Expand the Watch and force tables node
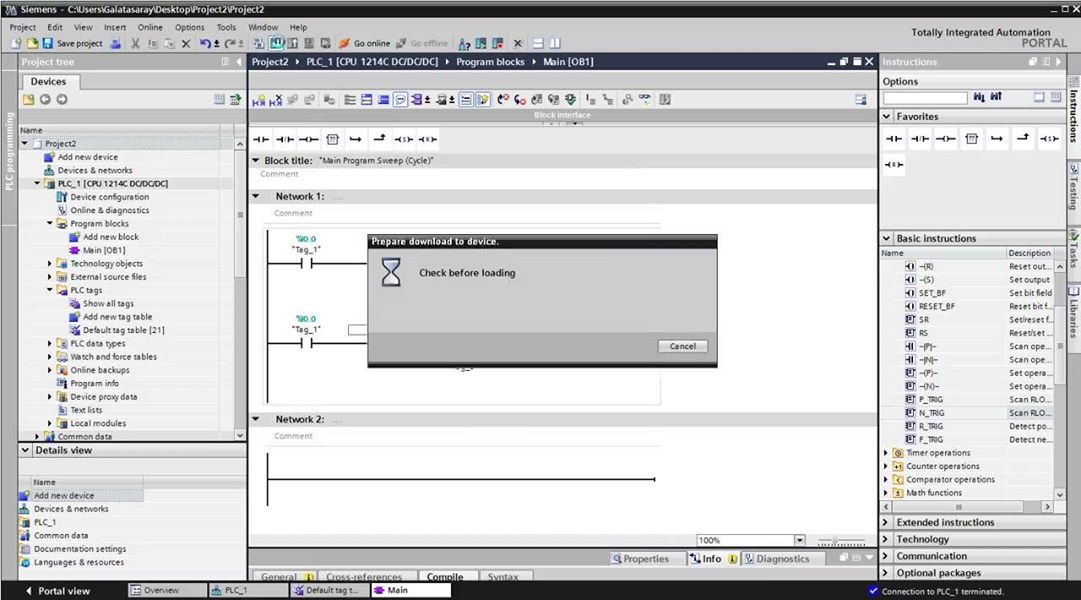The width and height of the screenshot is (1081, 600). (x=50, y=357)
